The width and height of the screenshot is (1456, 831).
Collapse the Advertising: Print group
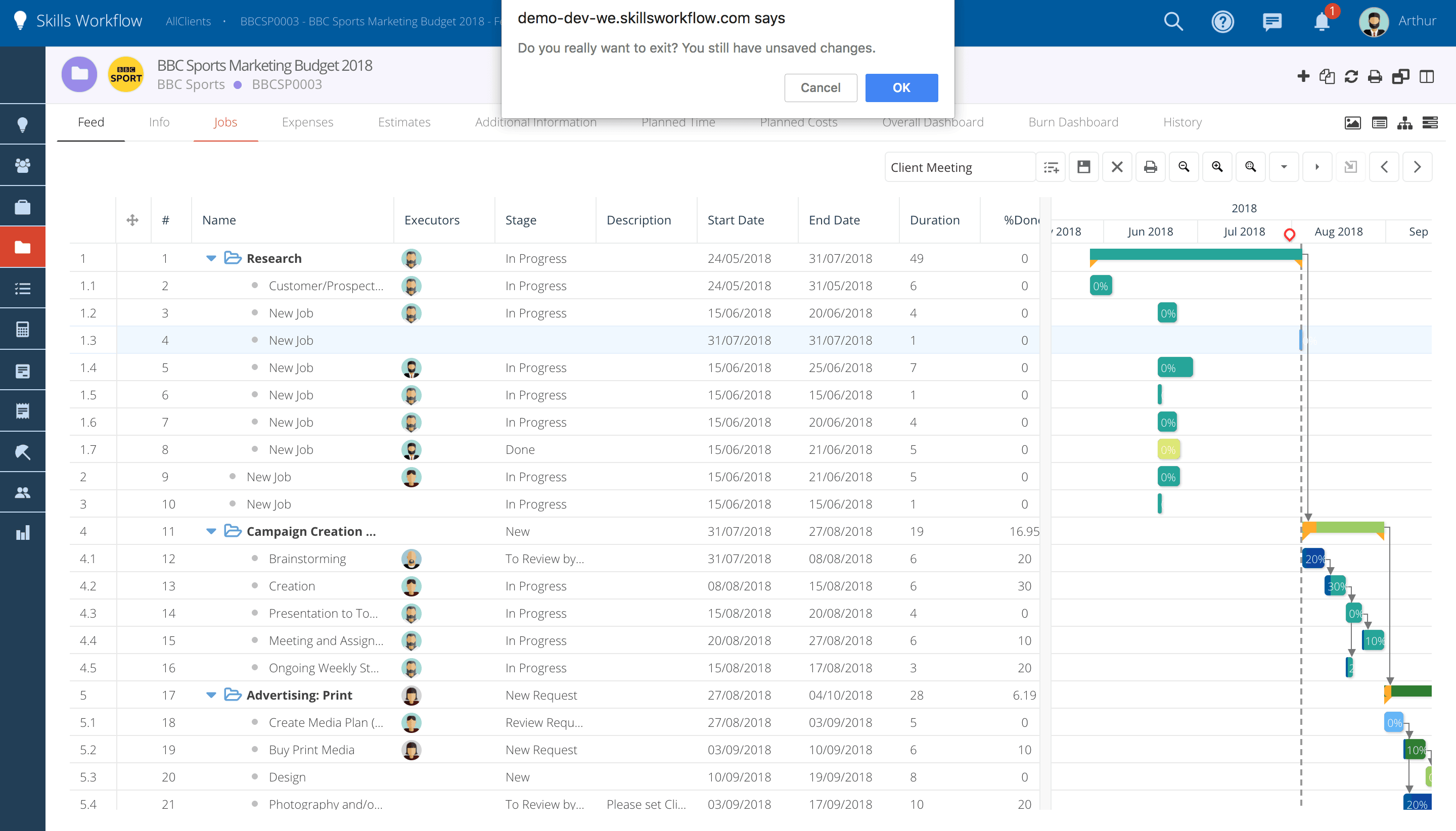pos(211,695)
